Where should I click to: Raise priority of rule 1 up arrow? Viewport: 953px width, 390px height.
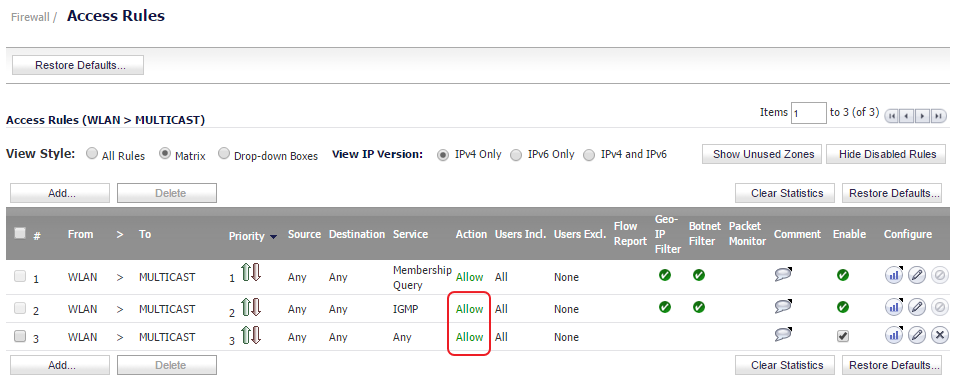point(246,272)
